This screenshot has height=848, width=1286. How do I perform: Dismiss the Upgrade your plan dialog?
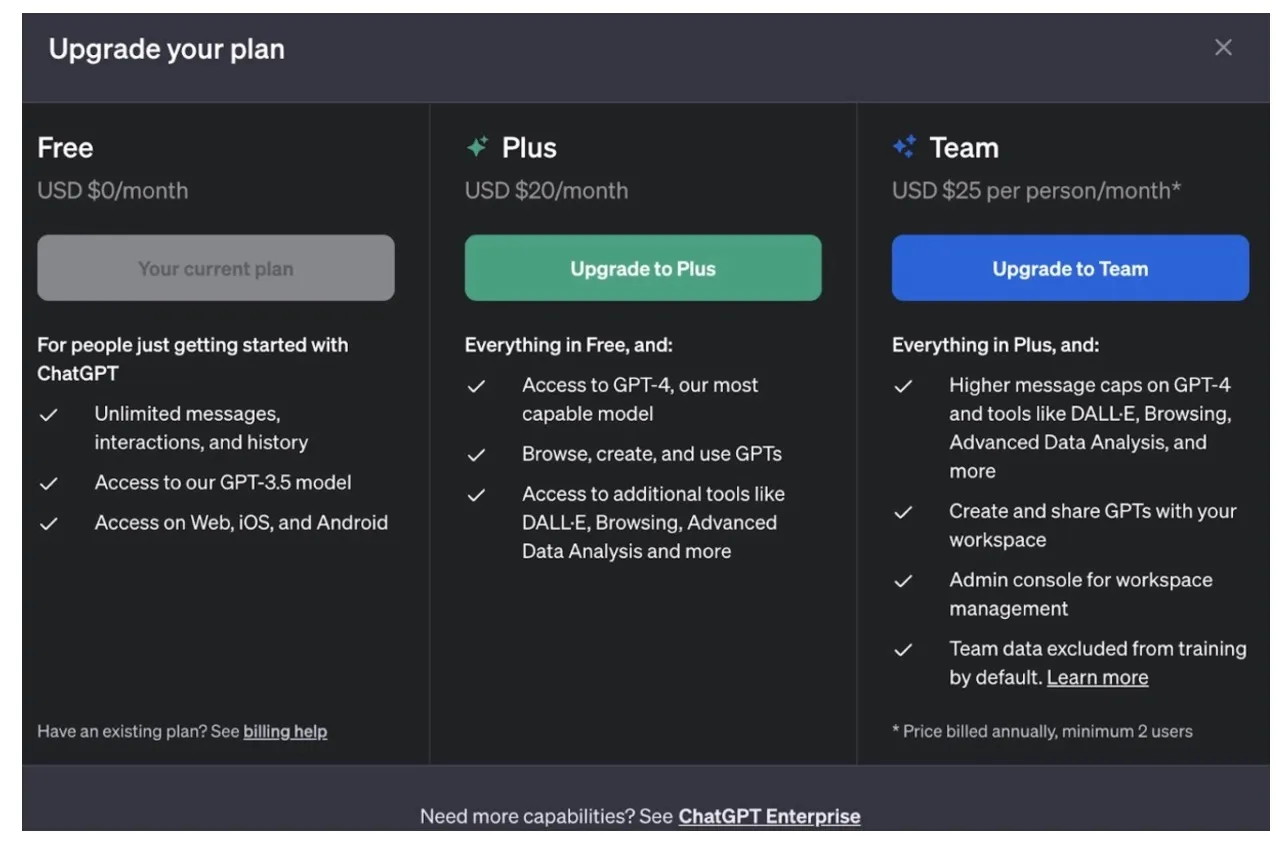pyautogui.click(x=1223, y=47)
